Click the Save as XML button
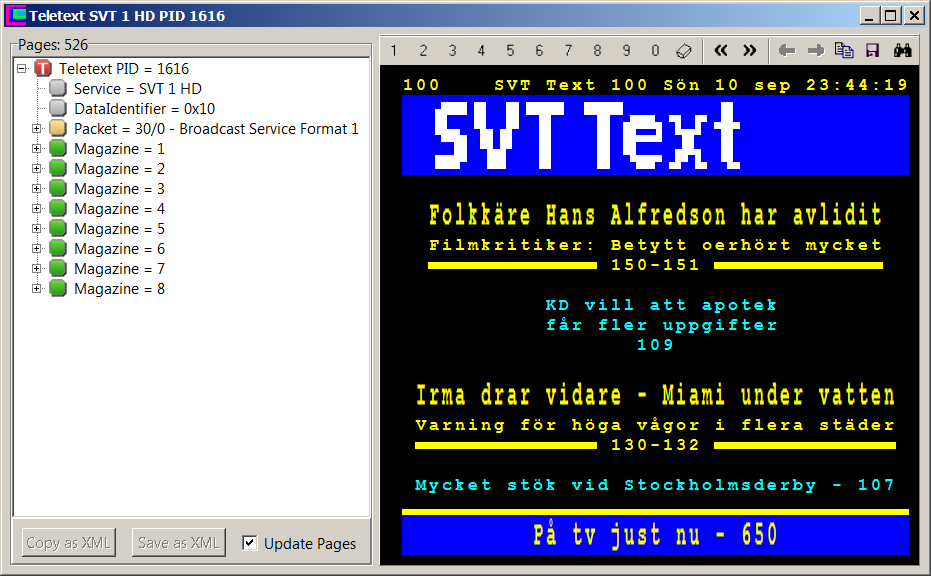Viewport: 931px width, 576px height. [x=179, y=542]
